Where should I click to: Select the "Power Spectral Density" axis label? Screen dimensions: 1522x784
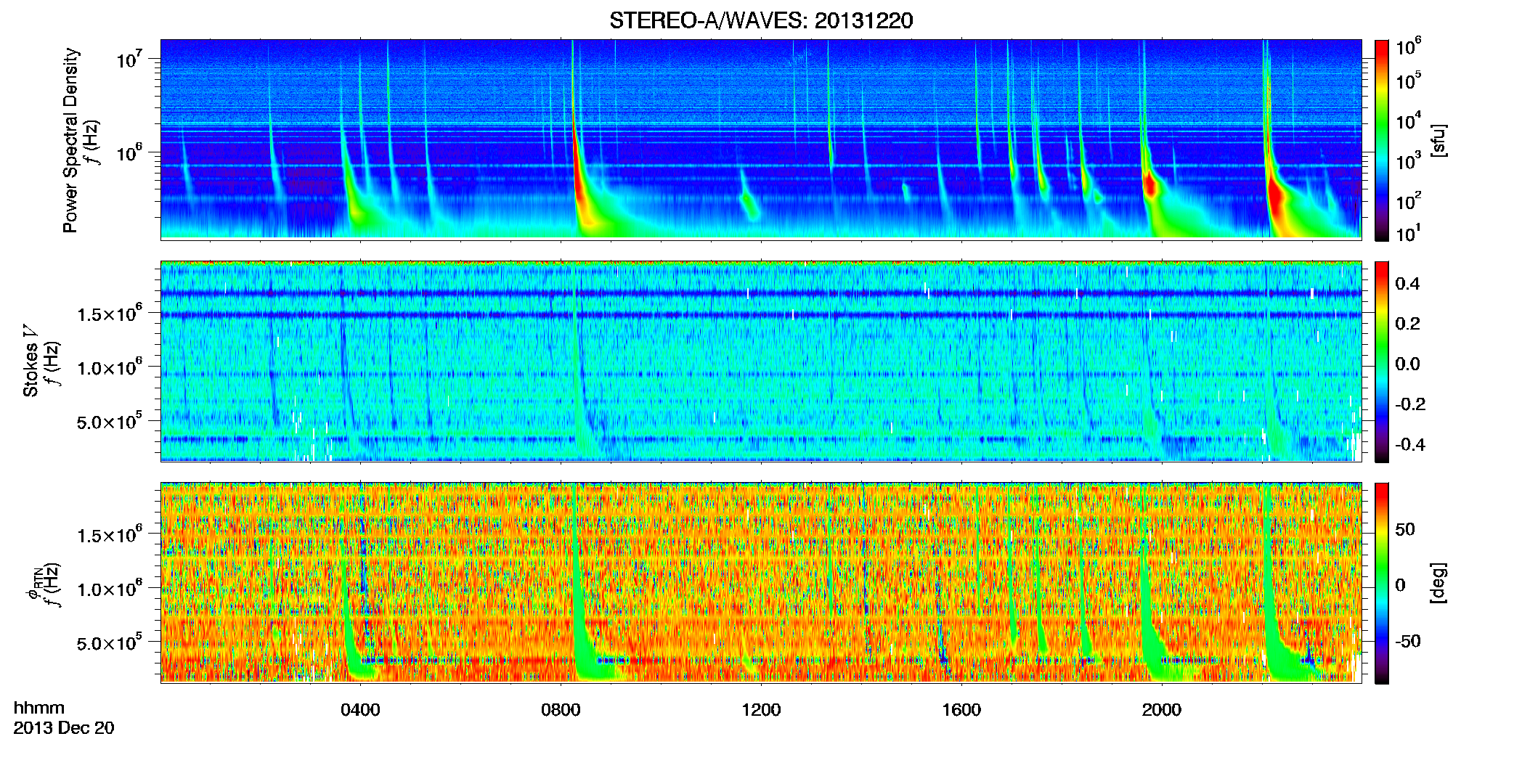click(70, 140)
